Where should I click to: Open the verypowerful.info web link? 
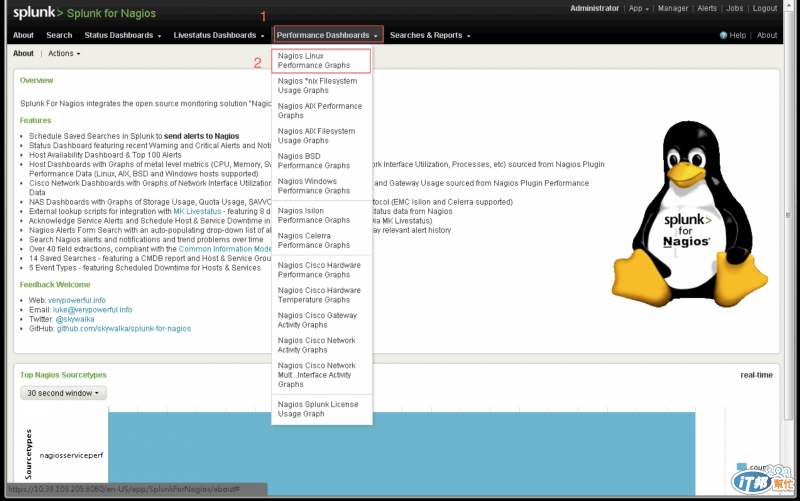pyautogui.click(x=77, y=300)
